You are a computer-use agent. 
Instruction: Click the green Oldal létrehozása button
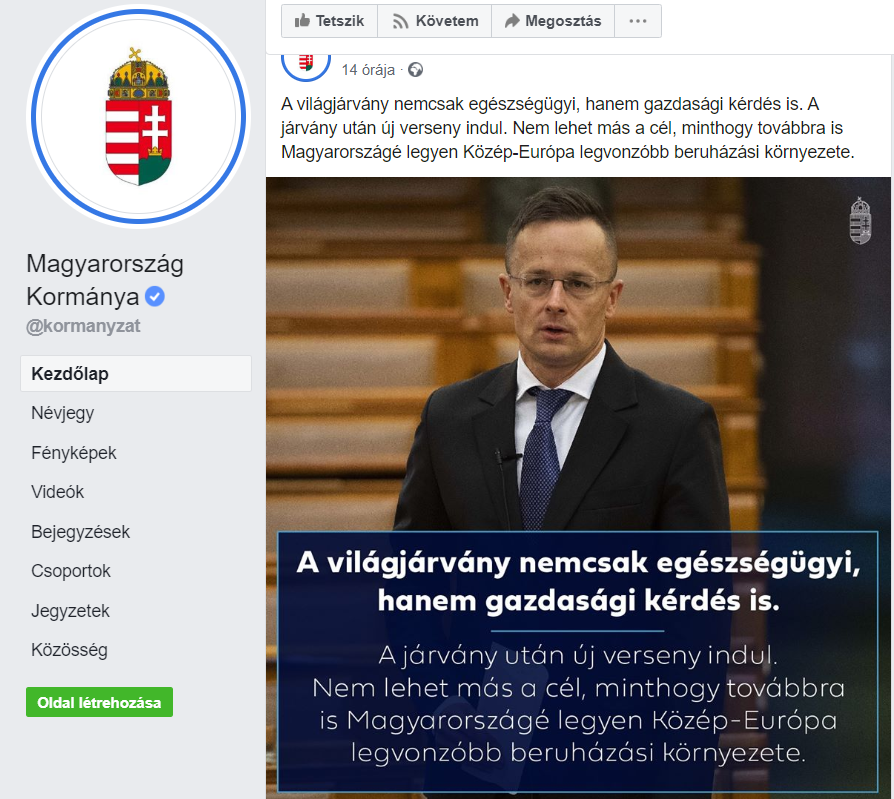pos(99,702)
